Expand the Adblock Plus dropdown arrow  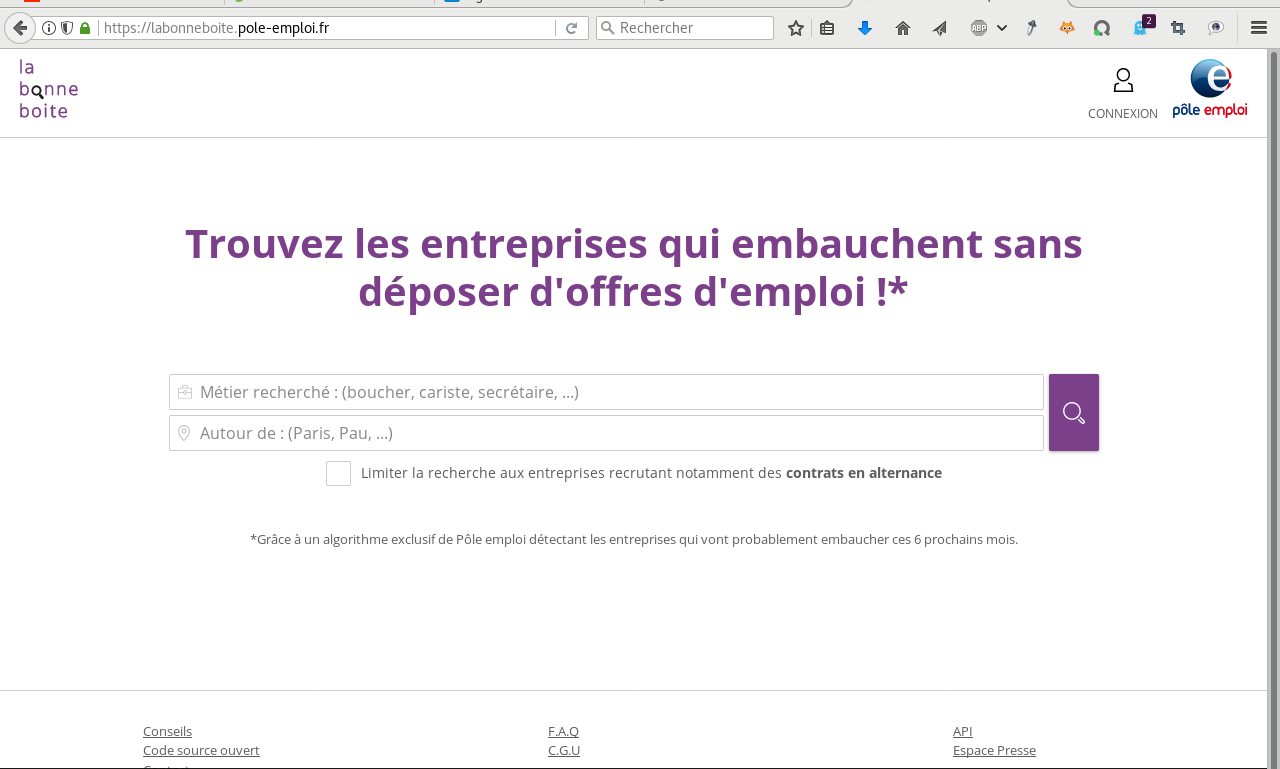pyautogui.click(x=1002, y=28)
